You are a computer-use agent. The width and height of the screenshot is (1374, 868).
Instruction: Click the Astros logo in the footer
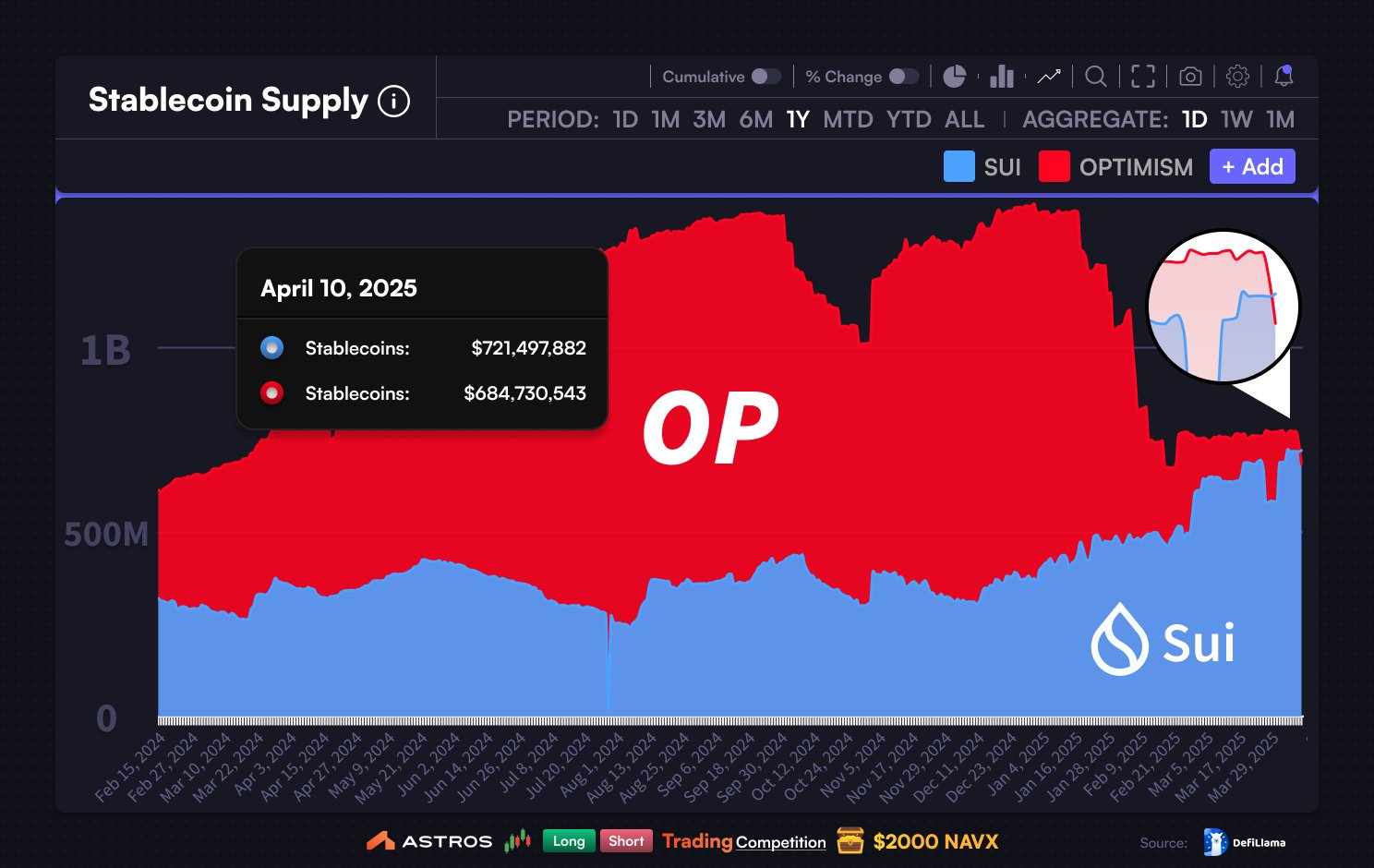[429, 841]
